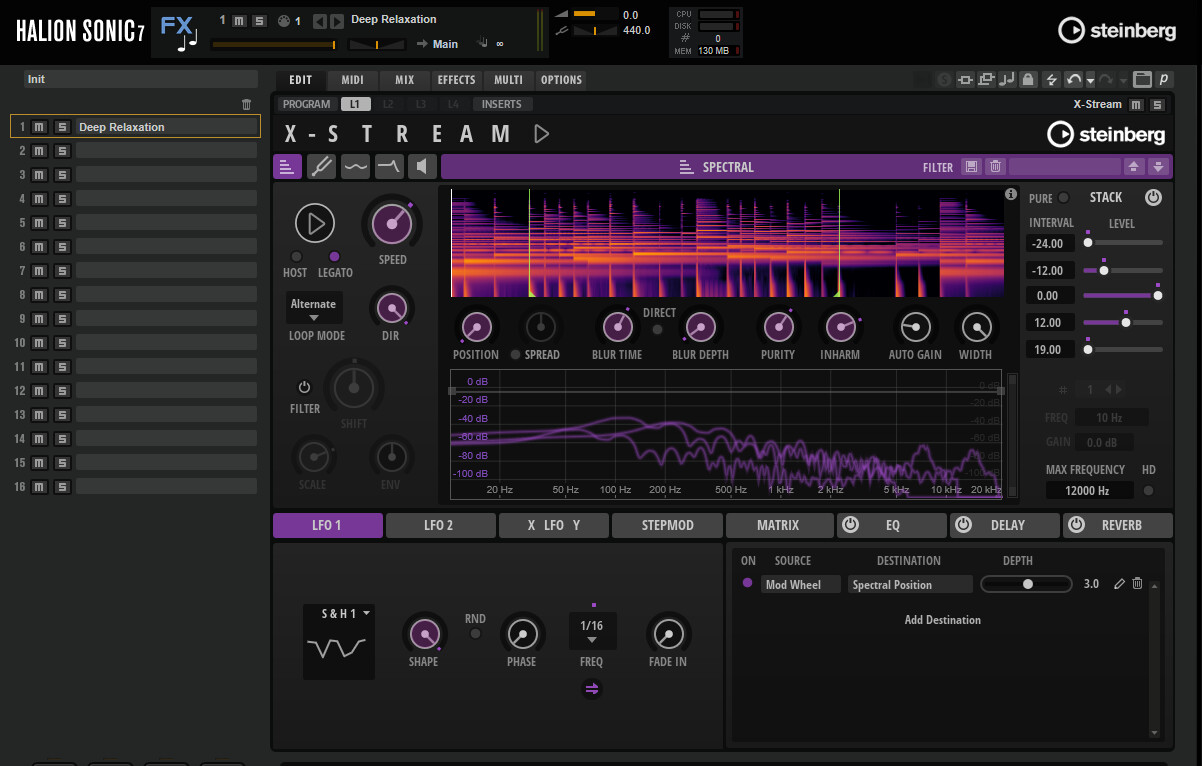Switch to the EFFECTS tab

(456, 80)
